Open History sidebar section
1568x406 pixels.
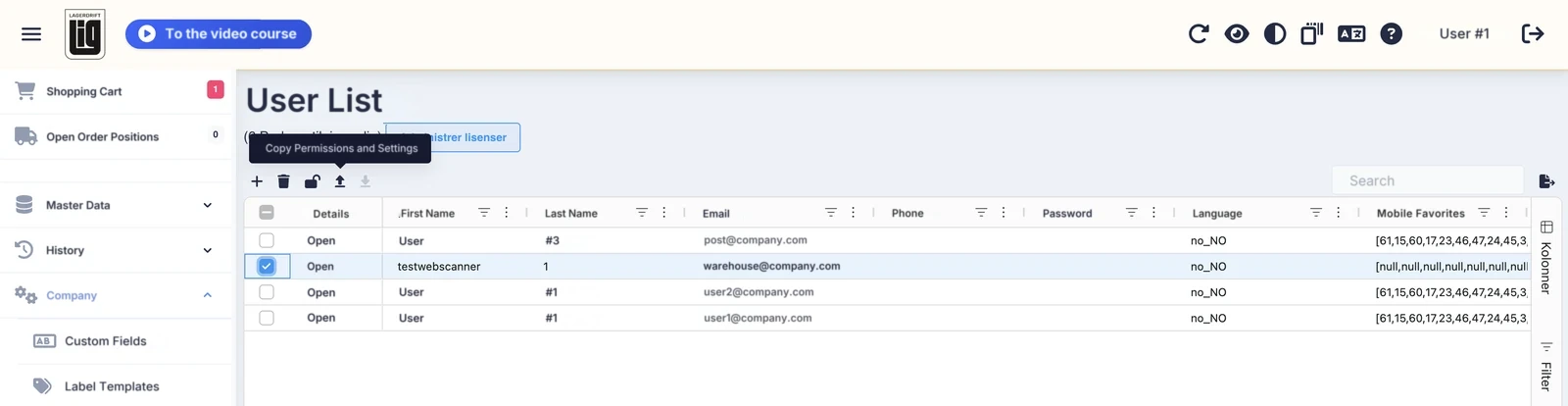pos(65,250)
